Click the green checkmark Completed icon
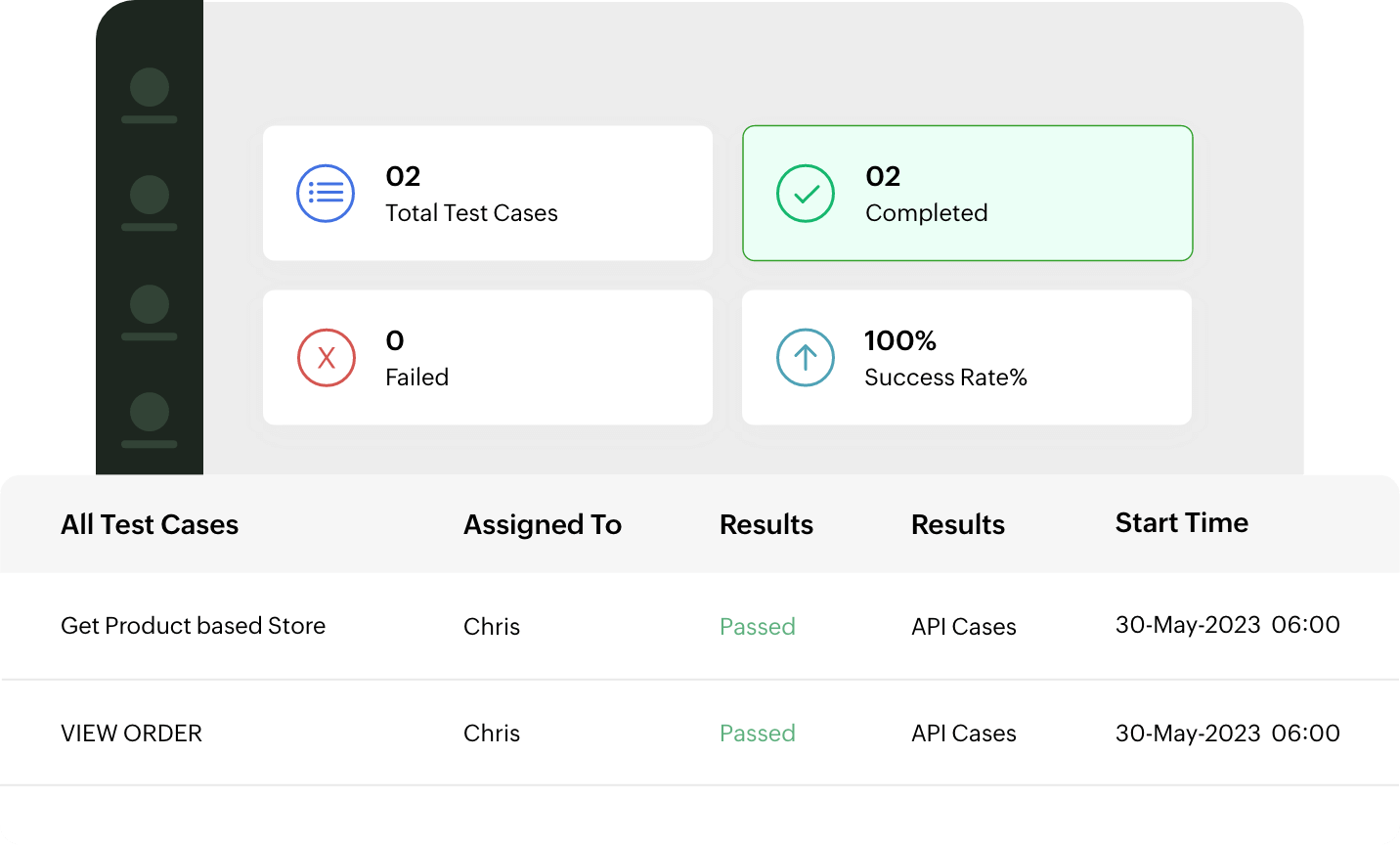The image size is (1400, 845). [806, 194]
